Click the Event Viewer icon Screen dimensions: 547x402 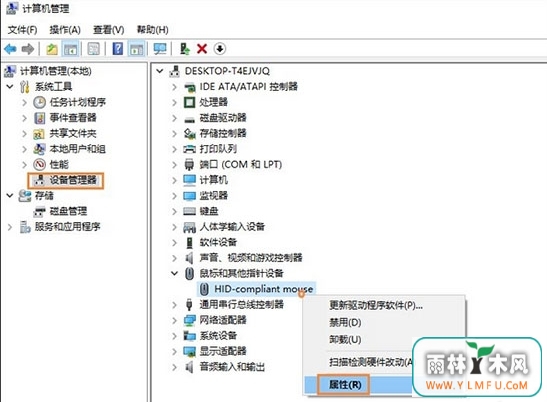point(39,118)
